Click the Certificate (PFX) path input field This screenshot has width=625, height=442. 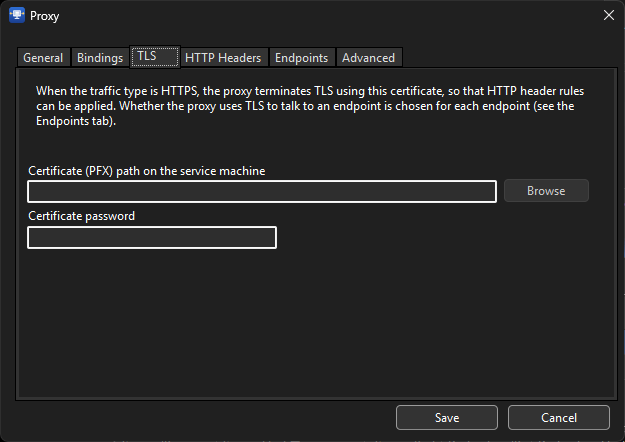click(262, 191)
